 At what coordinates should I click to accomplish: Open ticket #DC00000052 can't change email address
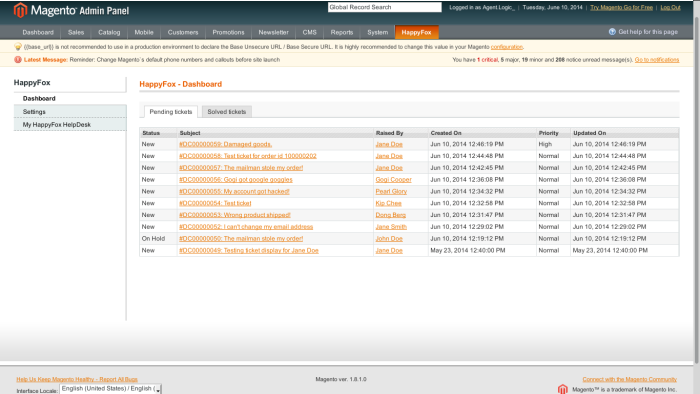click(246, 227)
